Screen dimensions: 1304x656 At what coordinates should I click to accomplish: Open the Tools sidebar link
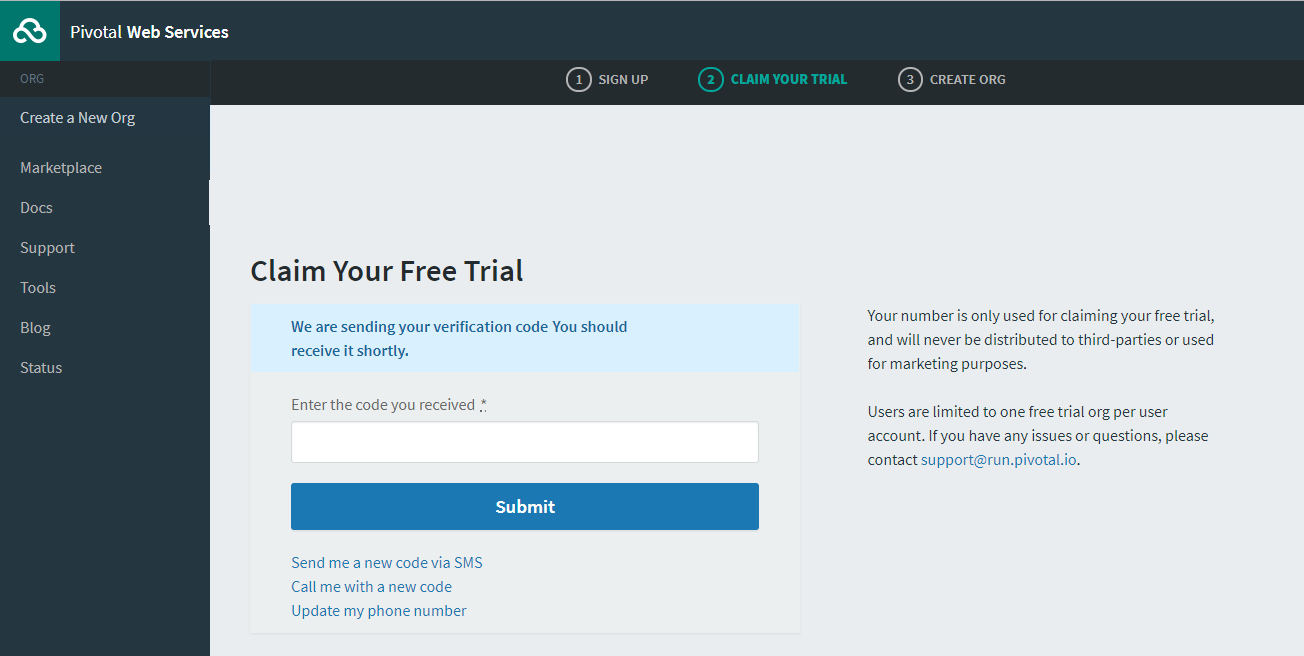[38, 288]
